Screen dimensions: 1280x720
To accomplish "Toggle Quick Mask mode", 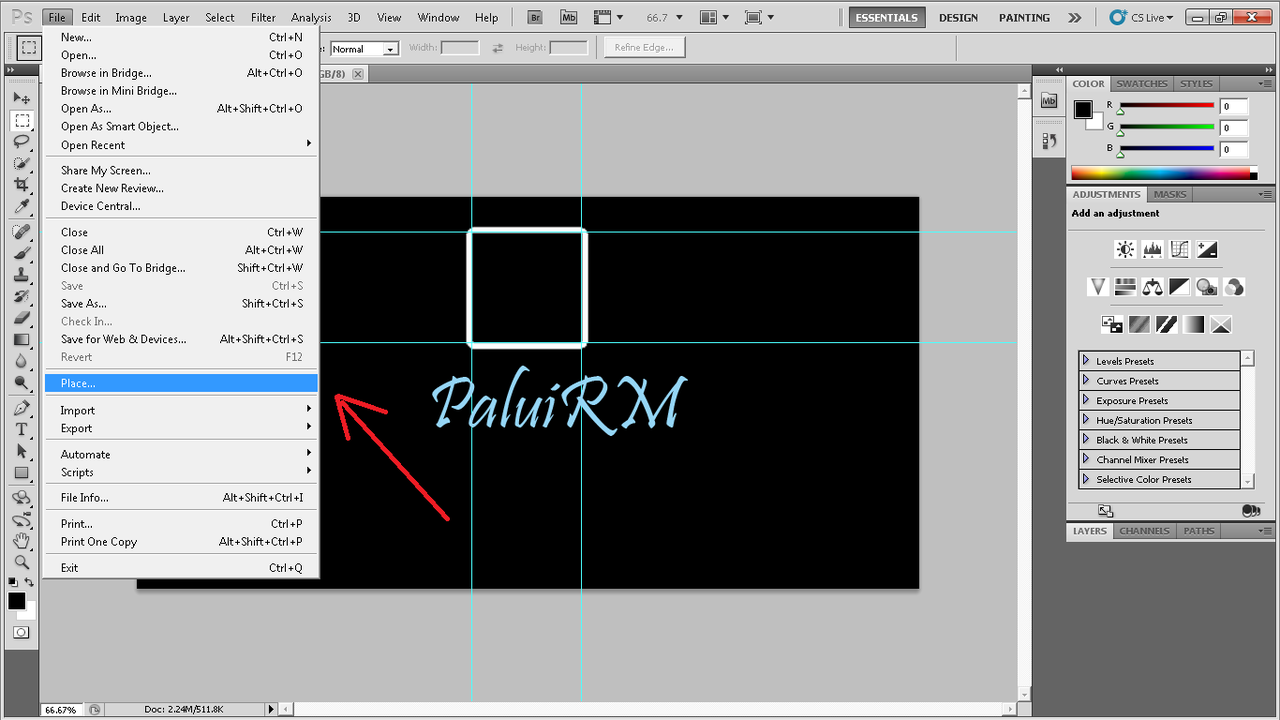I will [x=21, y=633].
